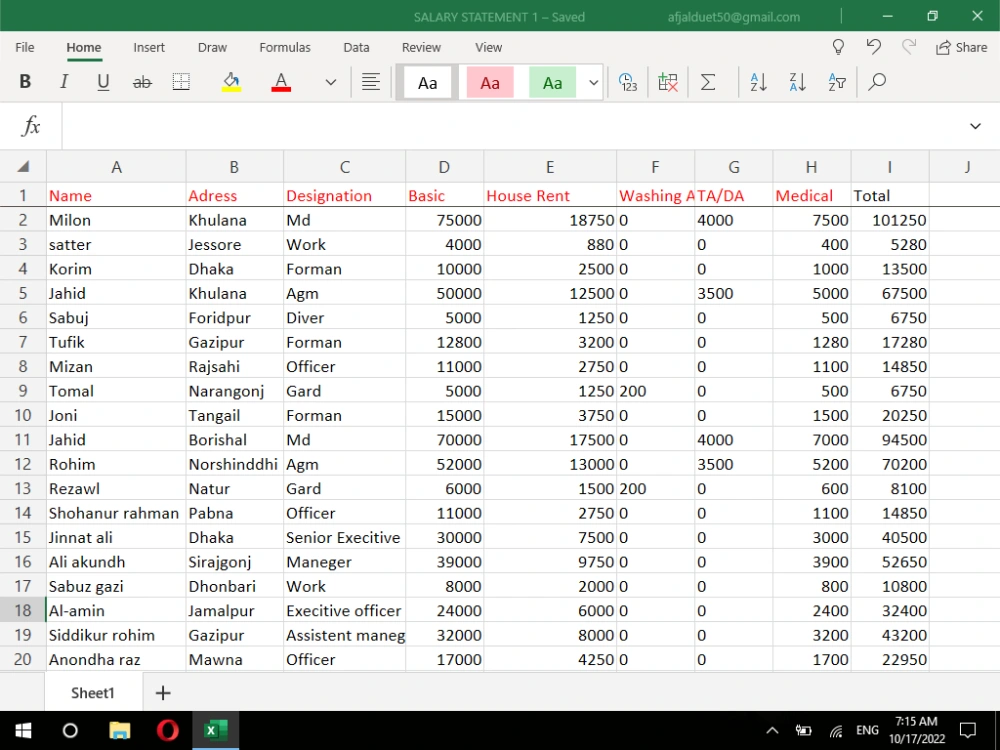Open the Find search tool
The image size is (1000, 750).
(x=877, y=82)
